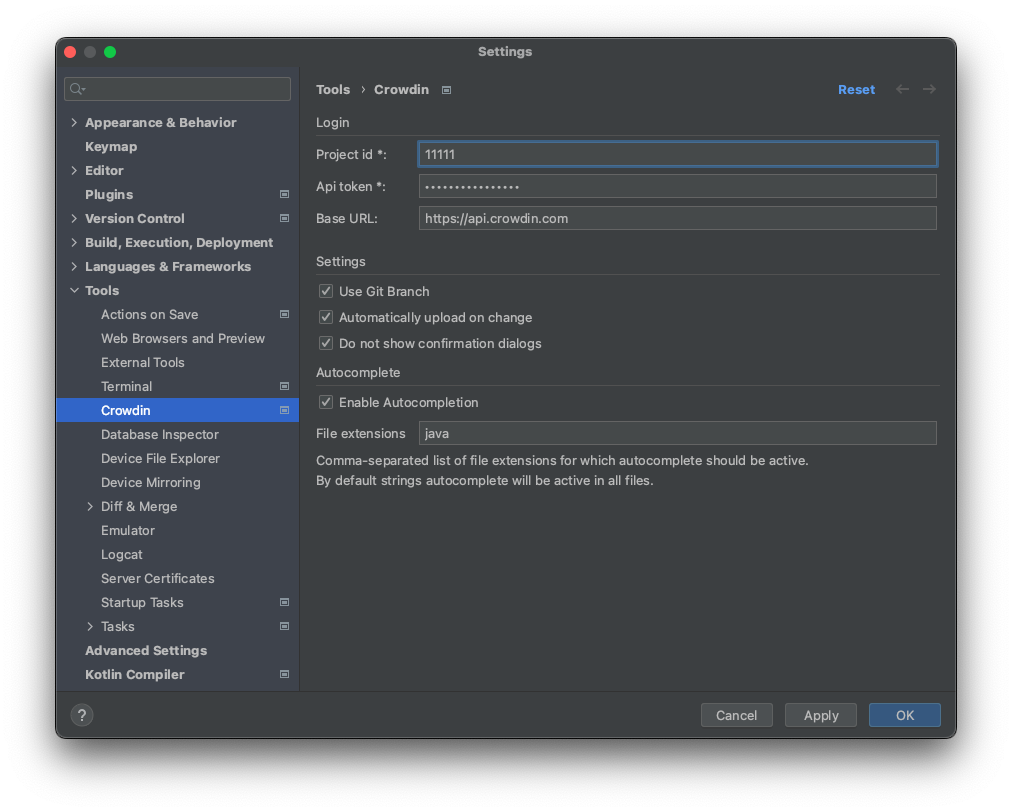Viewport: 1012px width, 812px height.
Task: Click project-level icon next to Plugins
Action: point(284,194)
